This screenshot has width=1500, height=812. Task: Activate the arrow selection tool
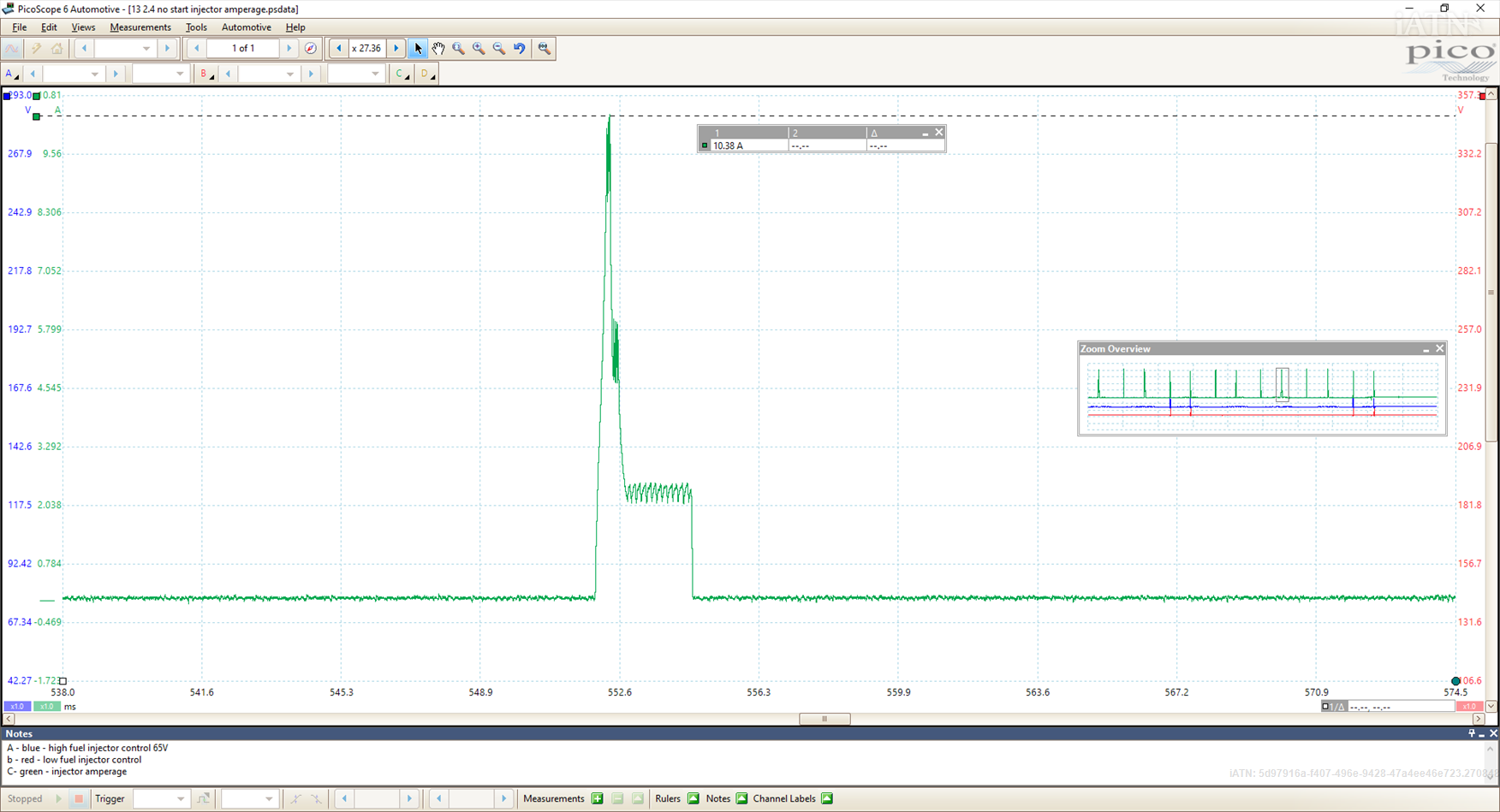click(418, 49)
